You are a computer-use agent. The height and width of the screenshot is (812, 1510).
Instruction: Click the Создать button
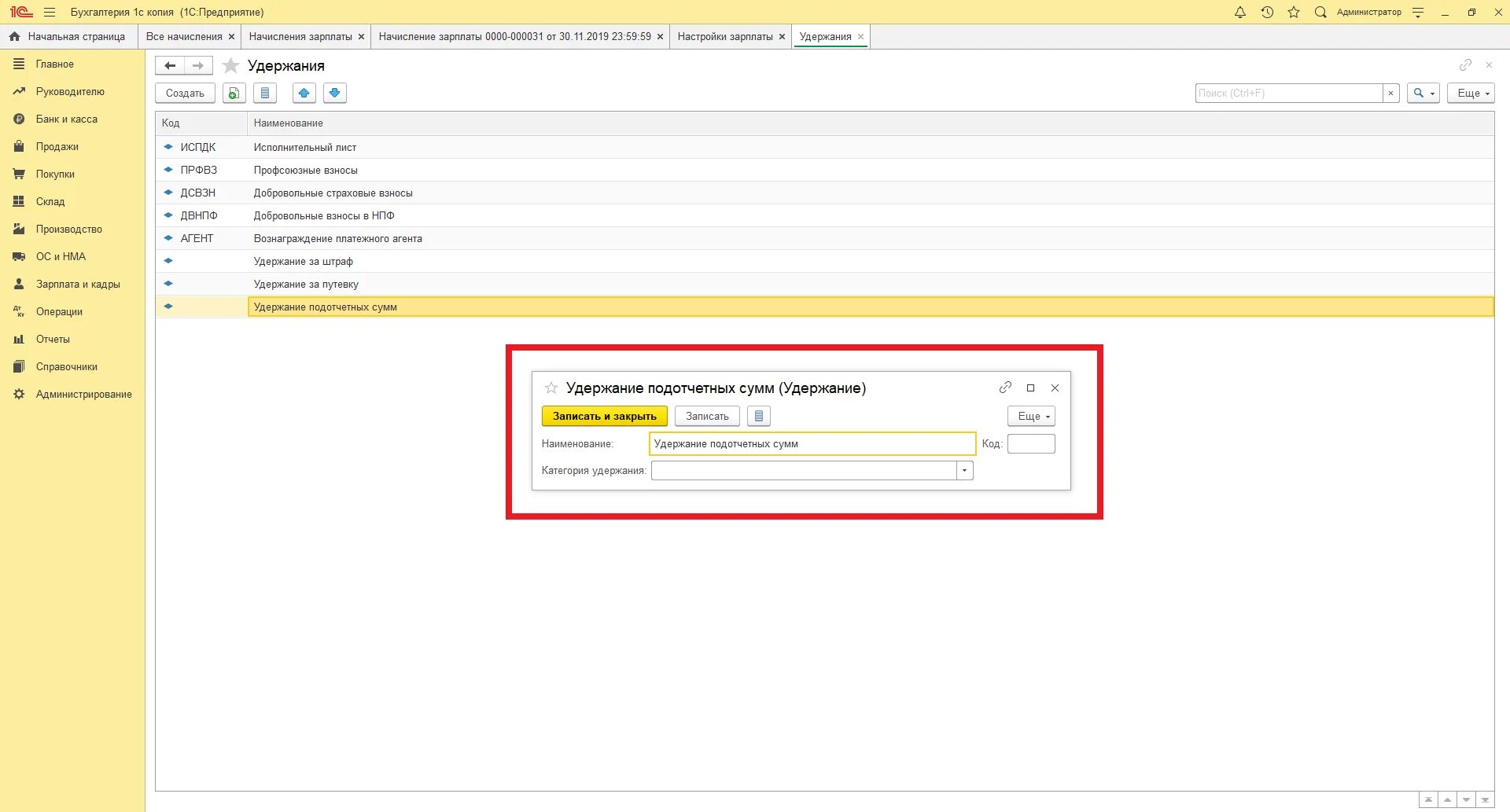click(185, 93)
